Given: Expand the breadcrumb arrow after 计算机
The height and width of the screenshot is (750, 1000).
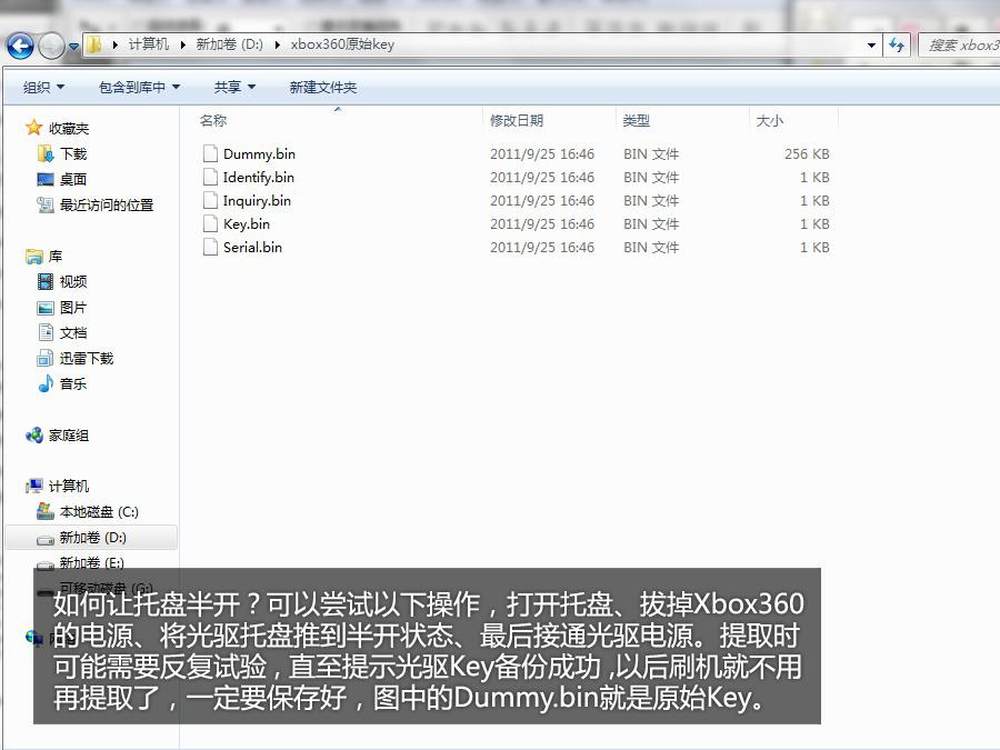Looking at the screenshot, I should (182, 45).
